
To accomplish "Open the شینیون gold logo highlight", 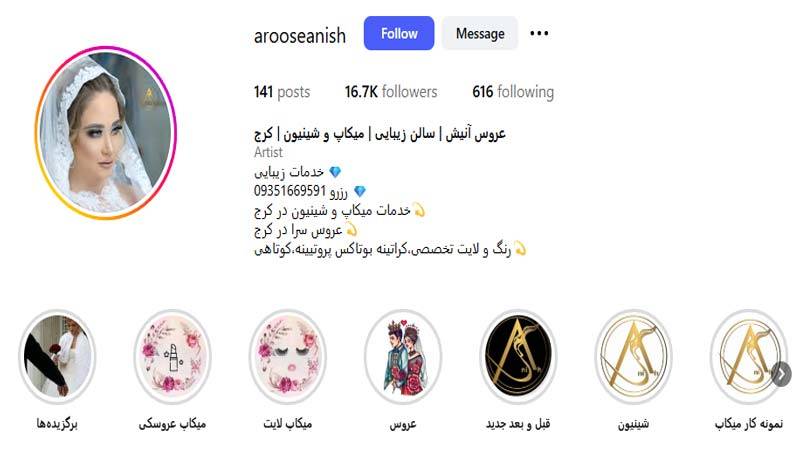I will click(634, 356).
